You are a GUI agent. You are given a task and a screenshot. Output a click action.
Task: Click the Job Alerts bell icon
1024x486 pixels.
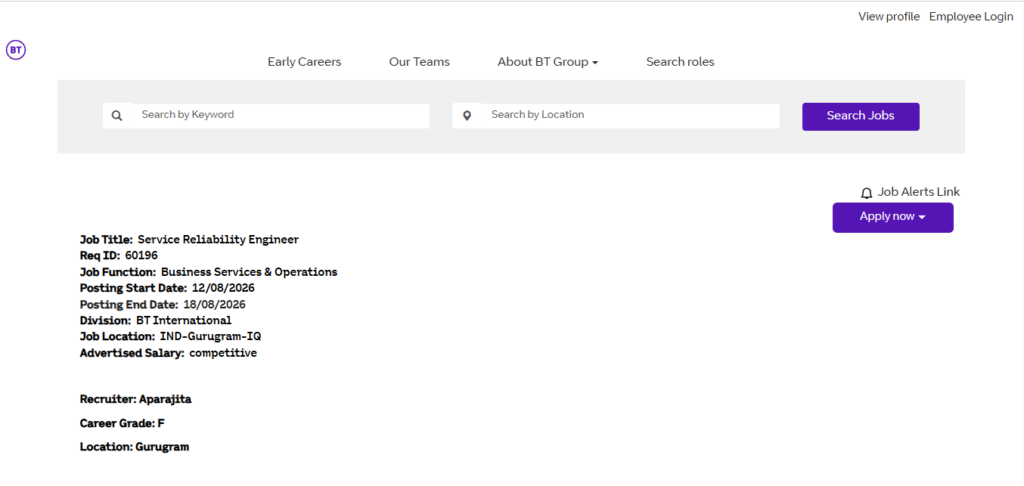[867, 193]
